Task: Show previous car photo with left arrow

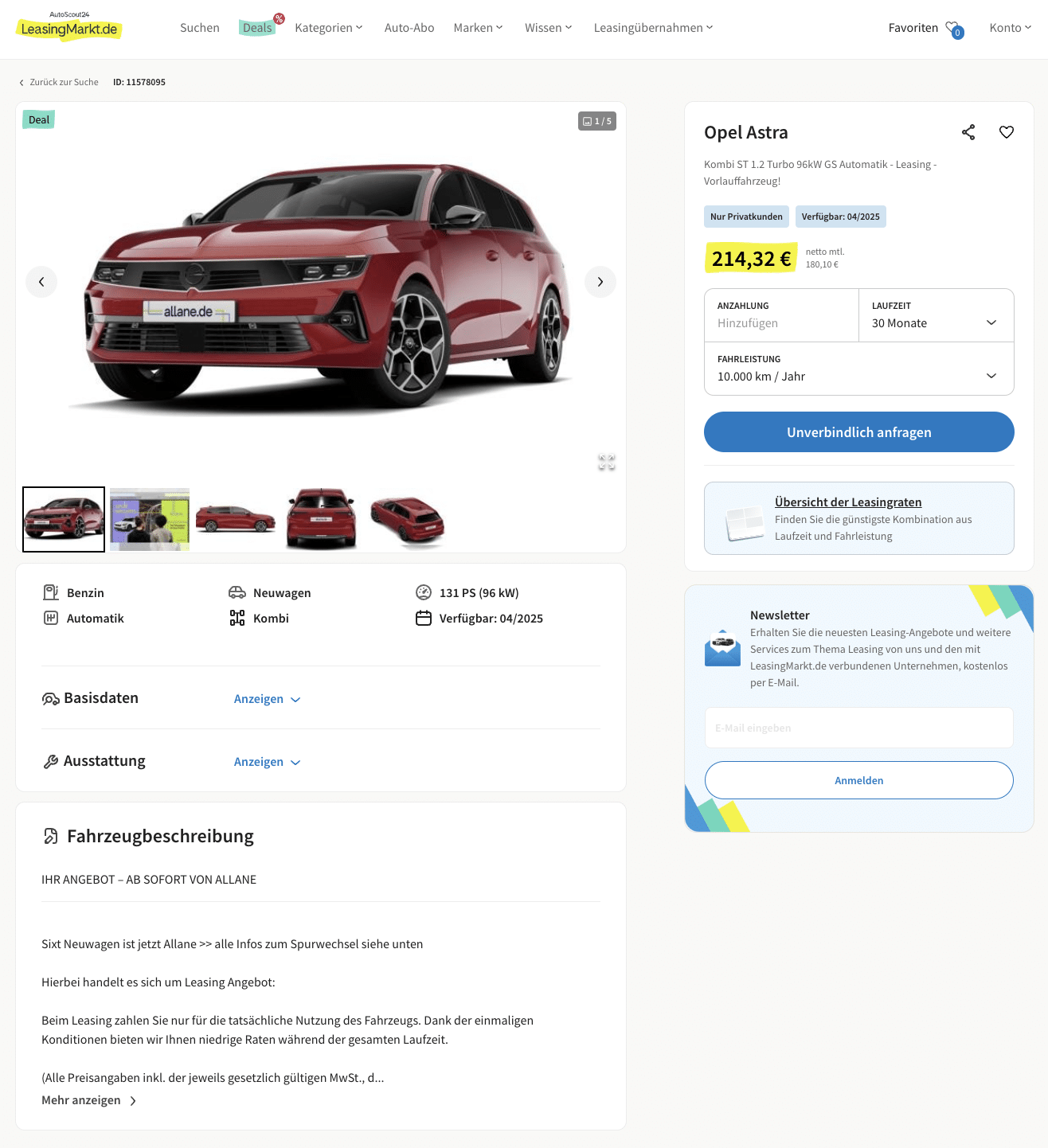Action: tap(41, 282)
